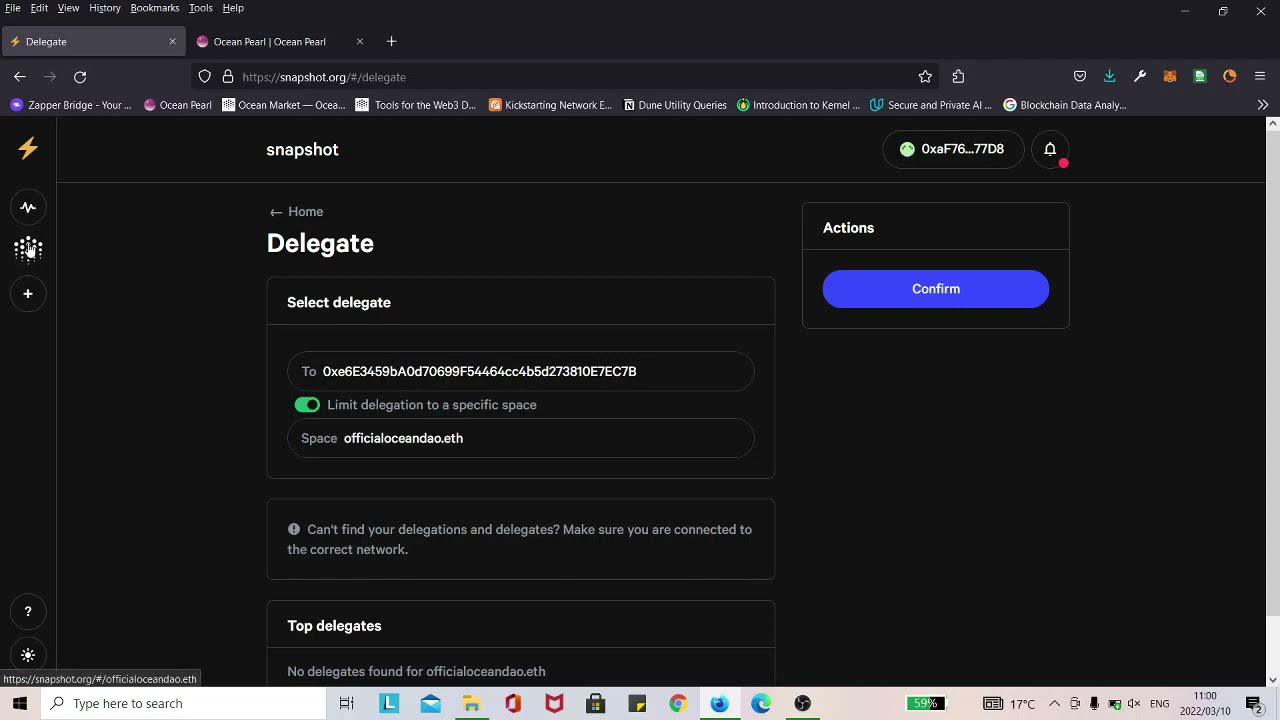Show hidden system tray icons

pos(1054,703)
